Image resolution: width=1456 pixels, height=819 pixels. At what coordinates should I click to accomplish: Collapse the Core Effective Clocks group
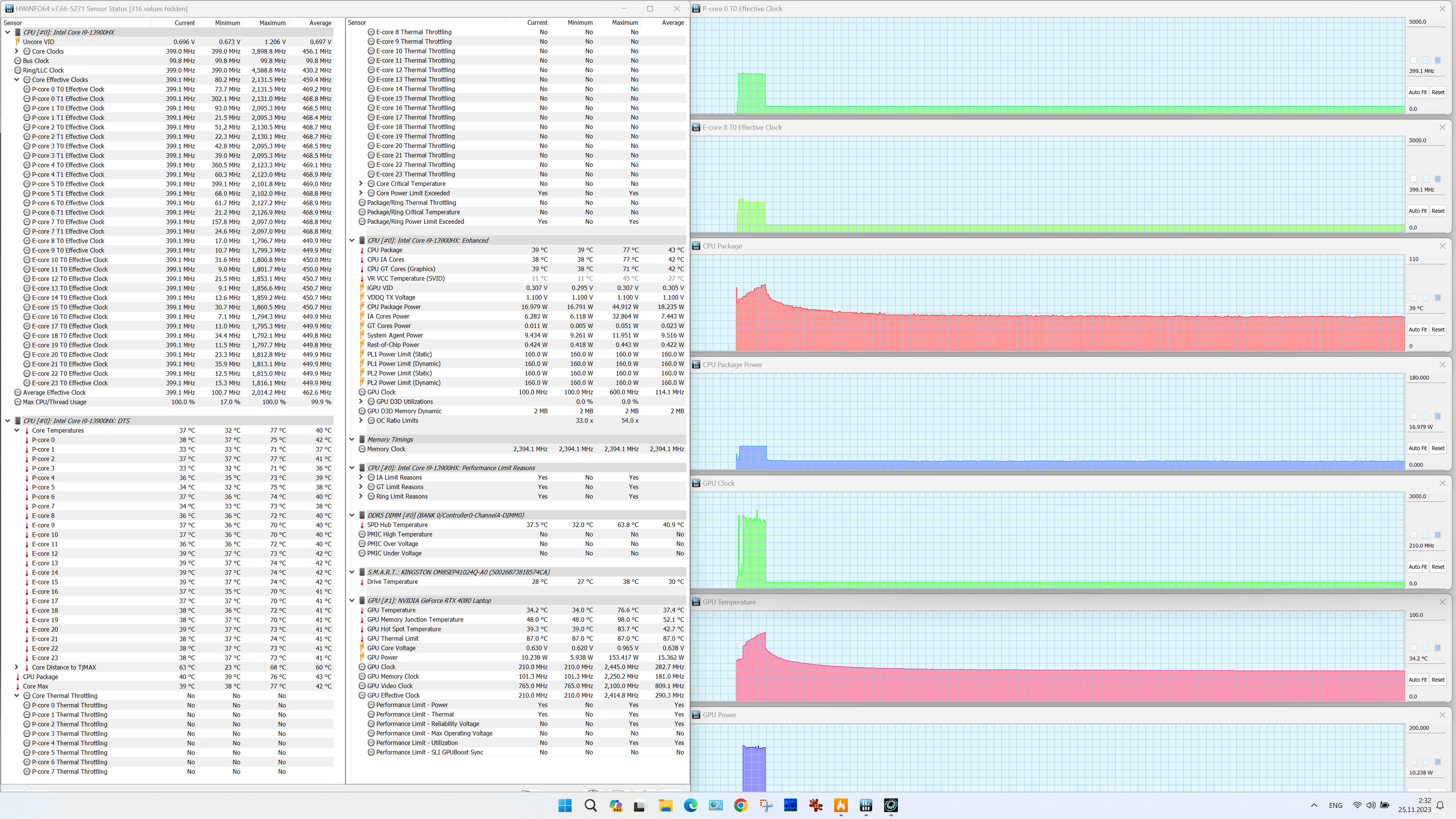pyautogui.click(x=17, y=80)
